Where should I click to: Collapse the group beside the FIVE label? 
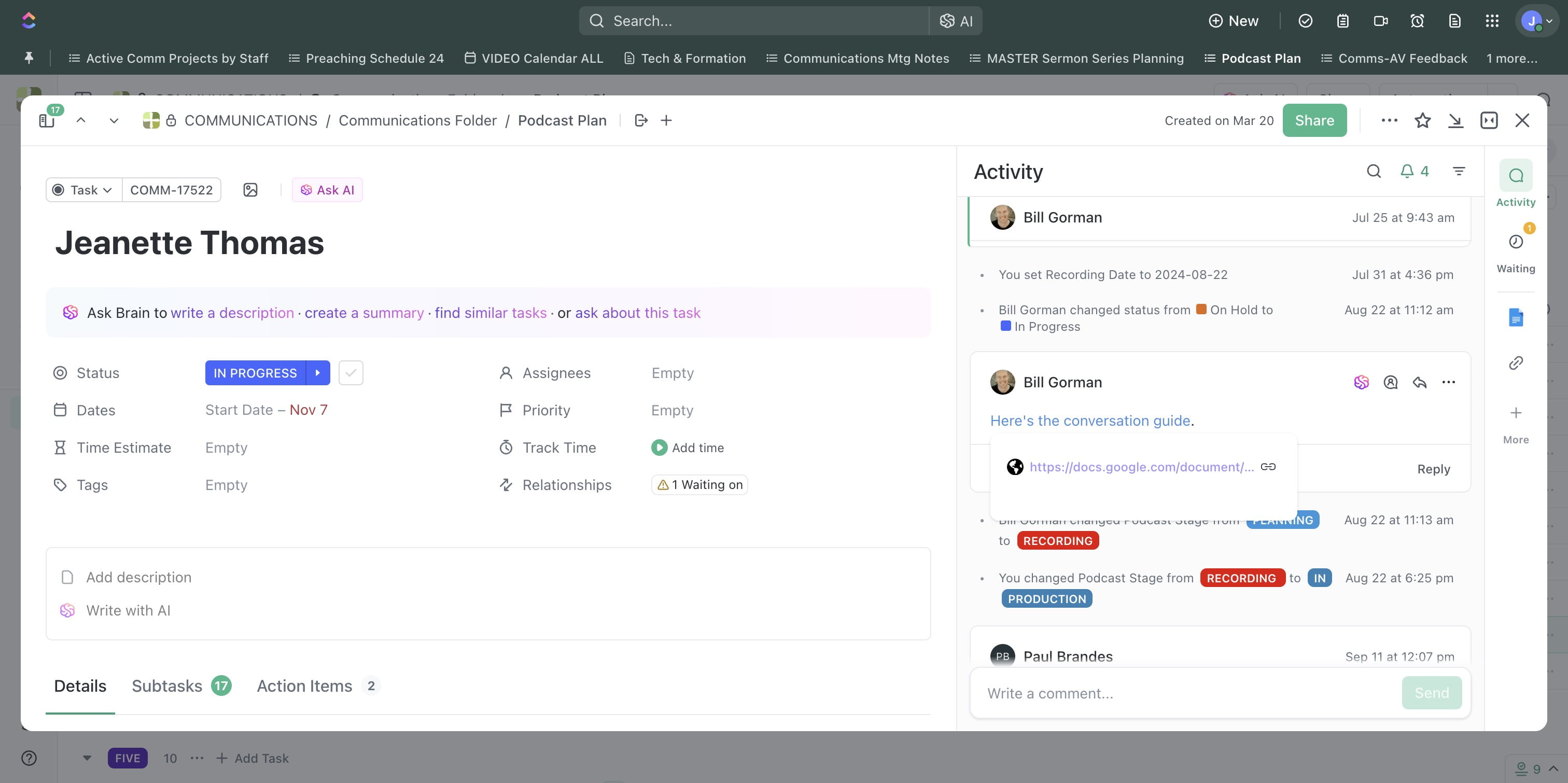(x=87, y=758)
